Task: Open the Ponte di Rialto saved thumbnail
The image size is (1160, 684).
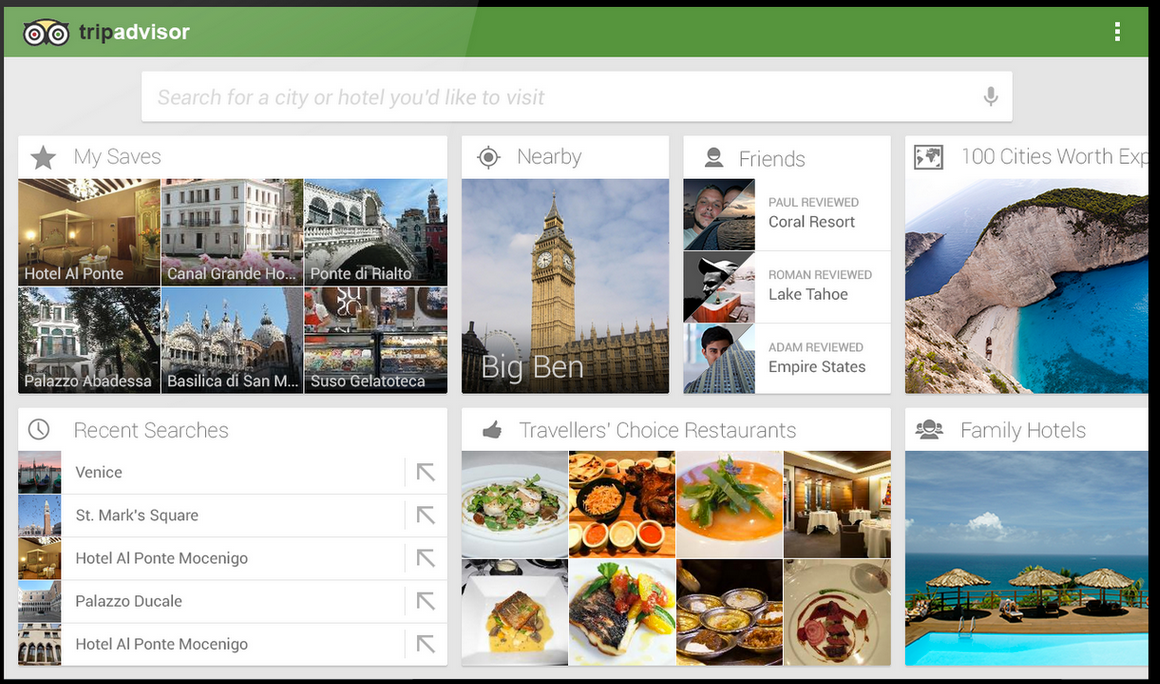Action: [x=376, y=232]
